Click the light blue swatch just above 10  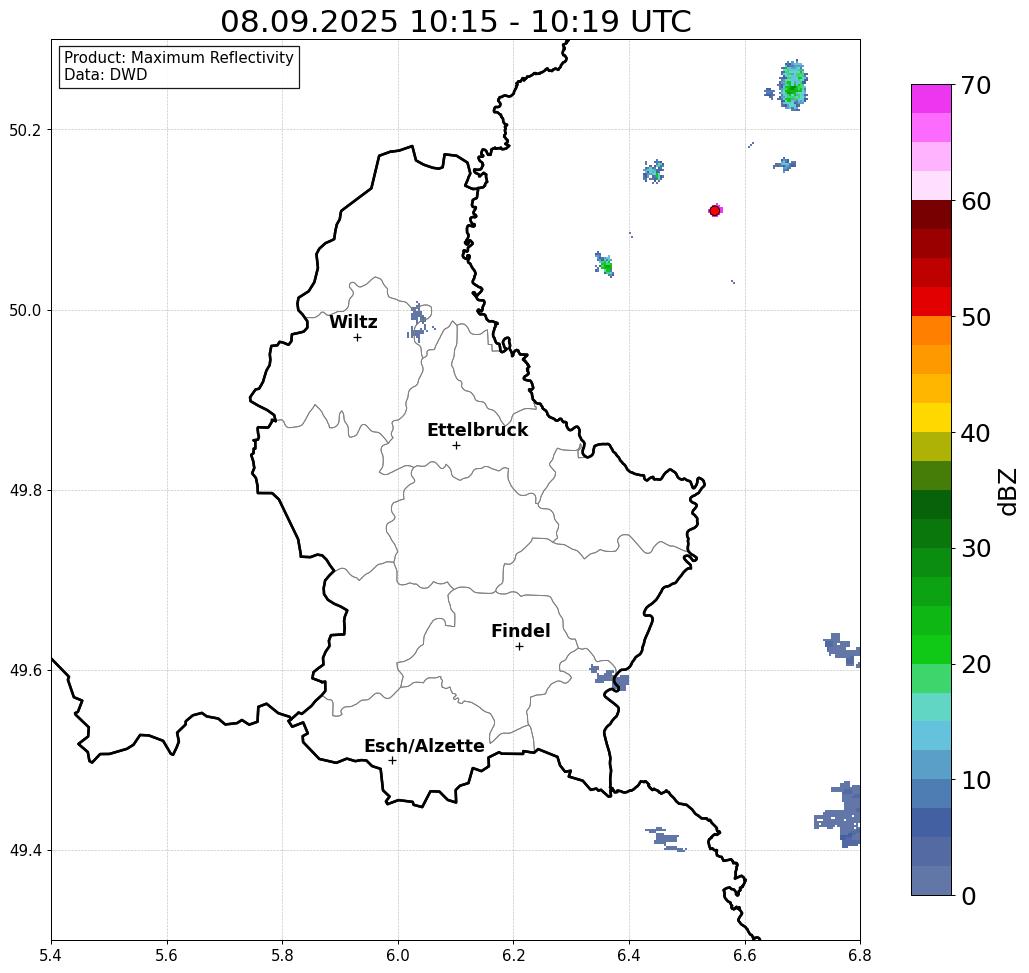coord(931,764)
